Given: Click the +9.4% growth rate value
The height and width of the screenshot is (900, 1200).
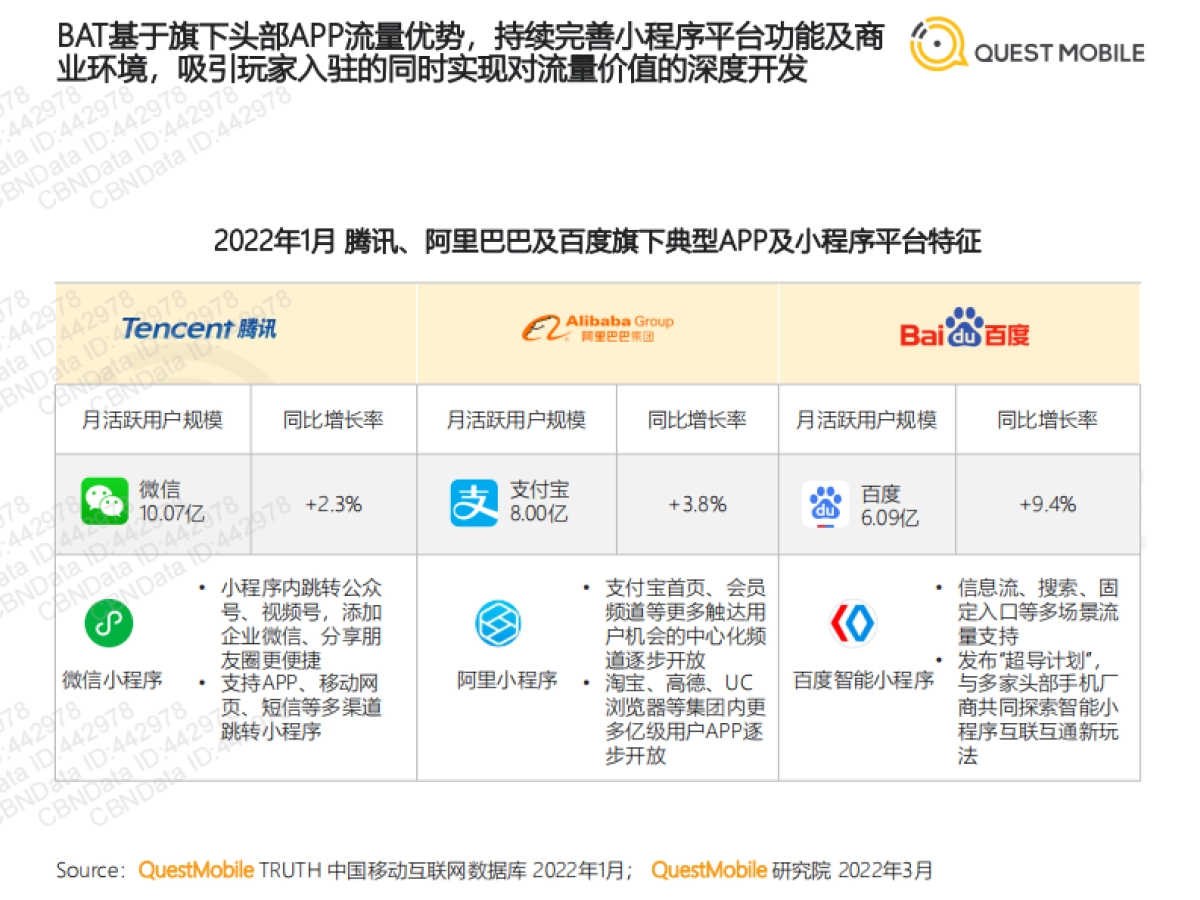Looking at the screenshot, I should coord(1047,505).
